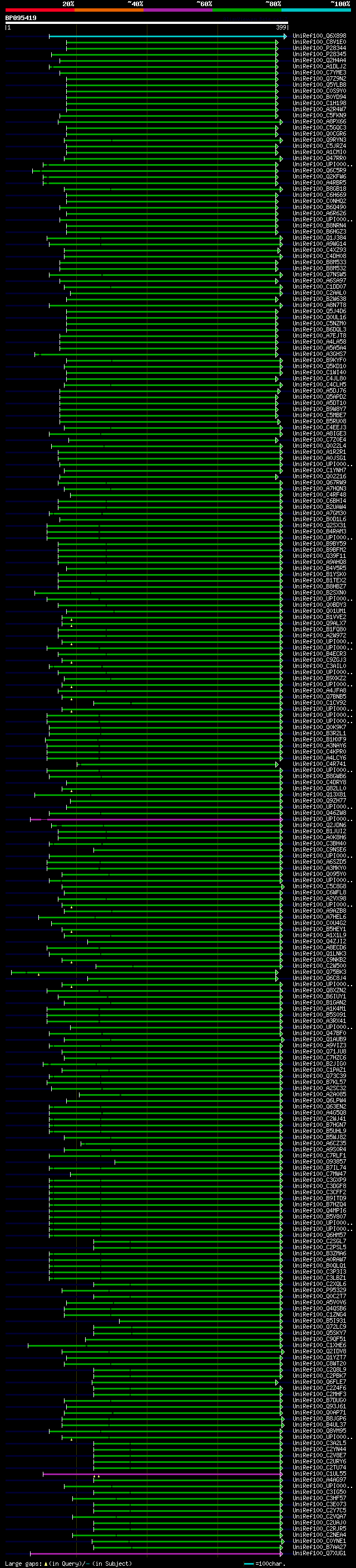Click the orange ~40% identity legend segment
Screen dimensions: 356x1568
(x=109, y=10)
